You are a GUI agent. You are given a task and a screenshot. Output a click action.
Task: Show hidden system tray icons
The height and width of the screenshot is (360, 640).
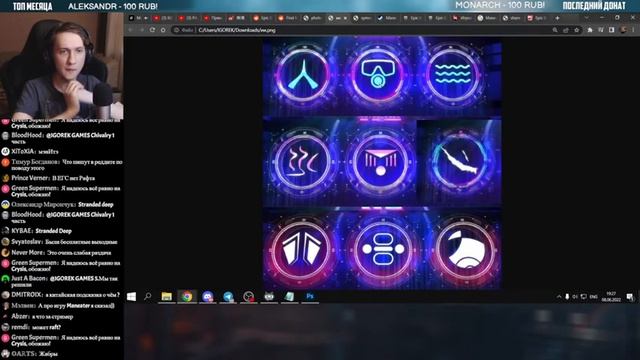(x=559, y=297)
